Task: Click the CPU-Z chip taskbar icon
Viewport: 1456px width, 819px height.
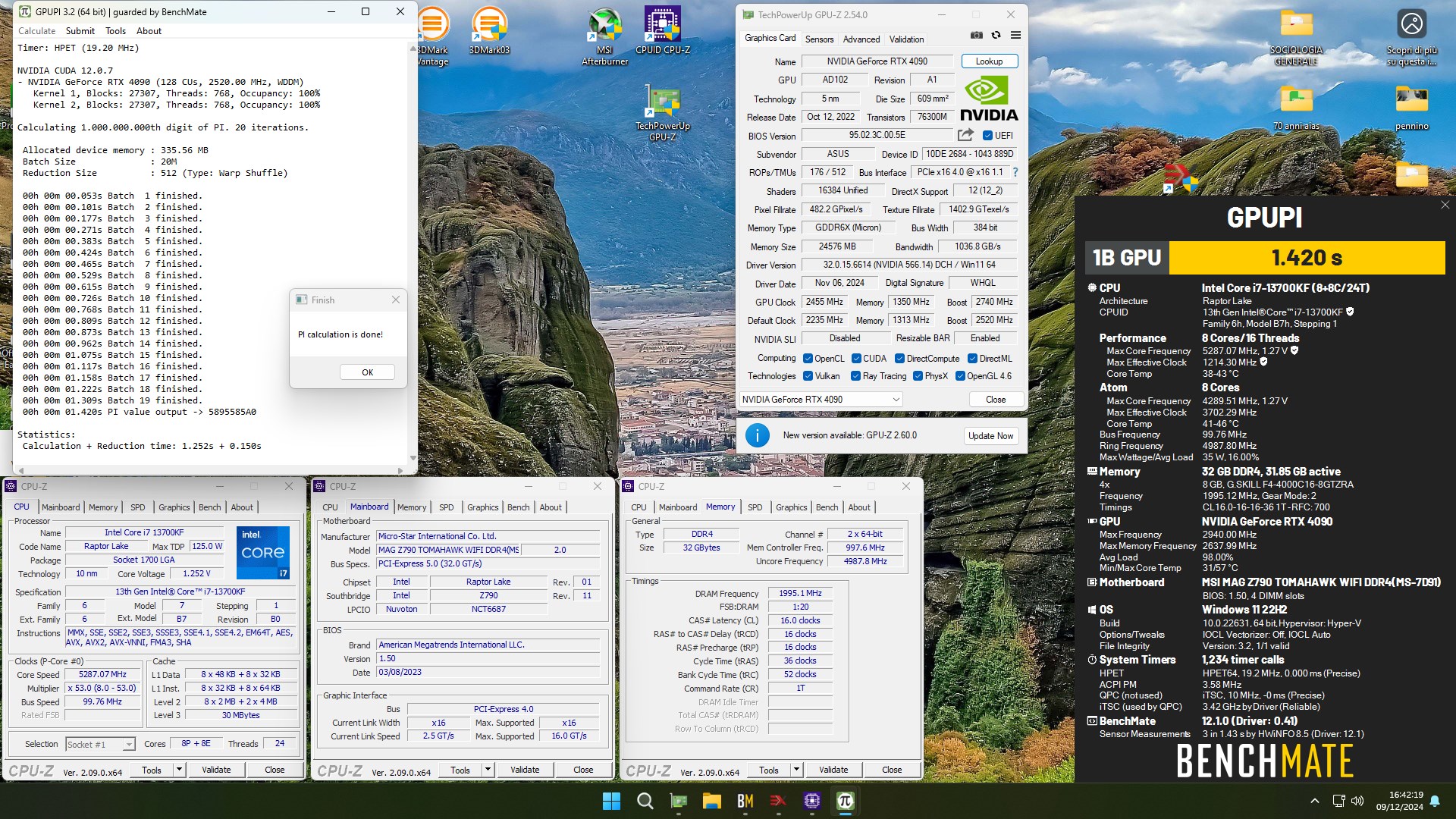Action: [x=811, y=801]
